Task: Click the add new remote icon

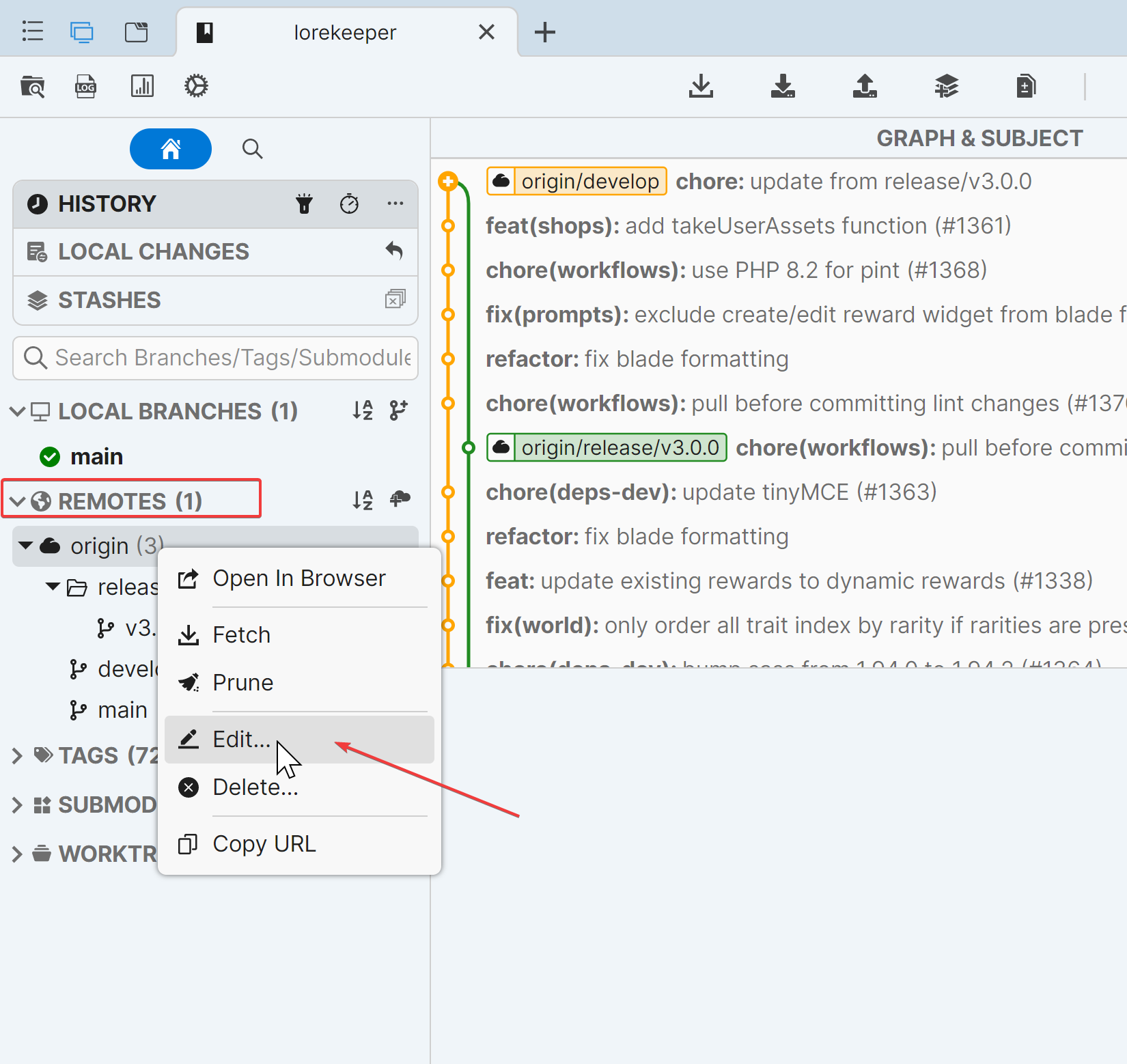Action: point(400,499)
